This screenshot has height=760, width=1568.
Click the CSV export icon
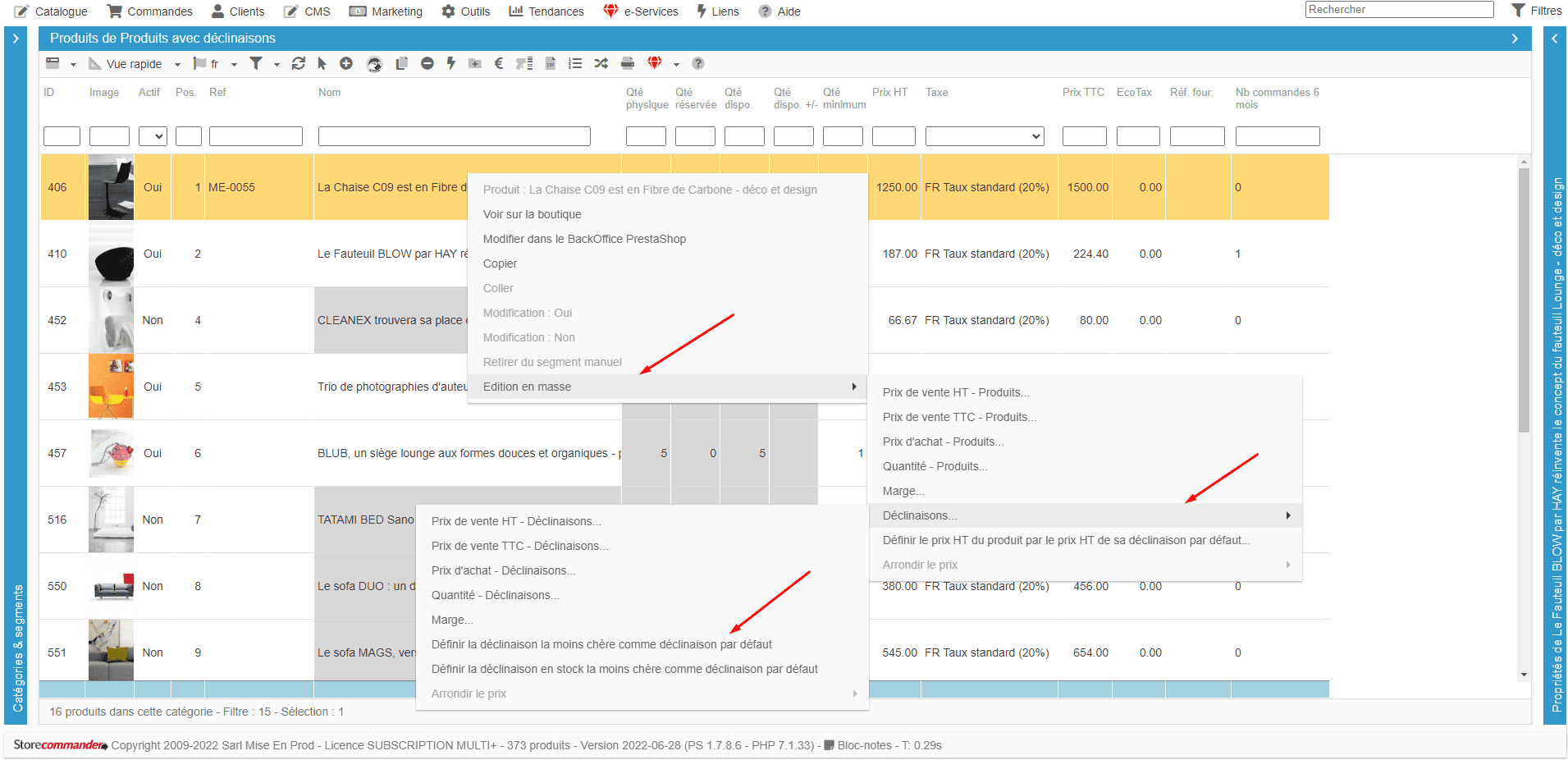[x=551, y=63]
